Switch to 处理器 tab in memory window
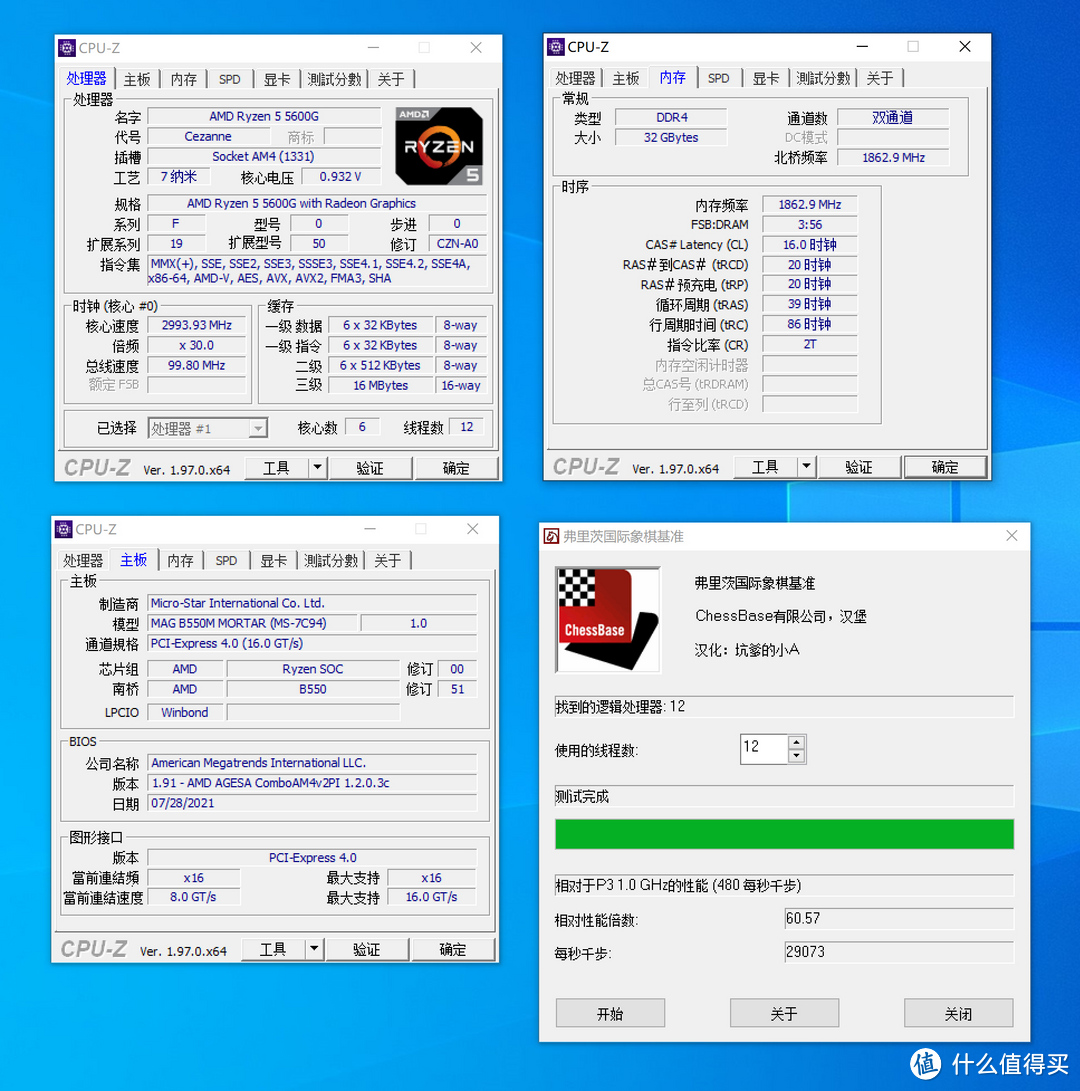The width and height of the screenshot is (1080, 1091). 575,78
